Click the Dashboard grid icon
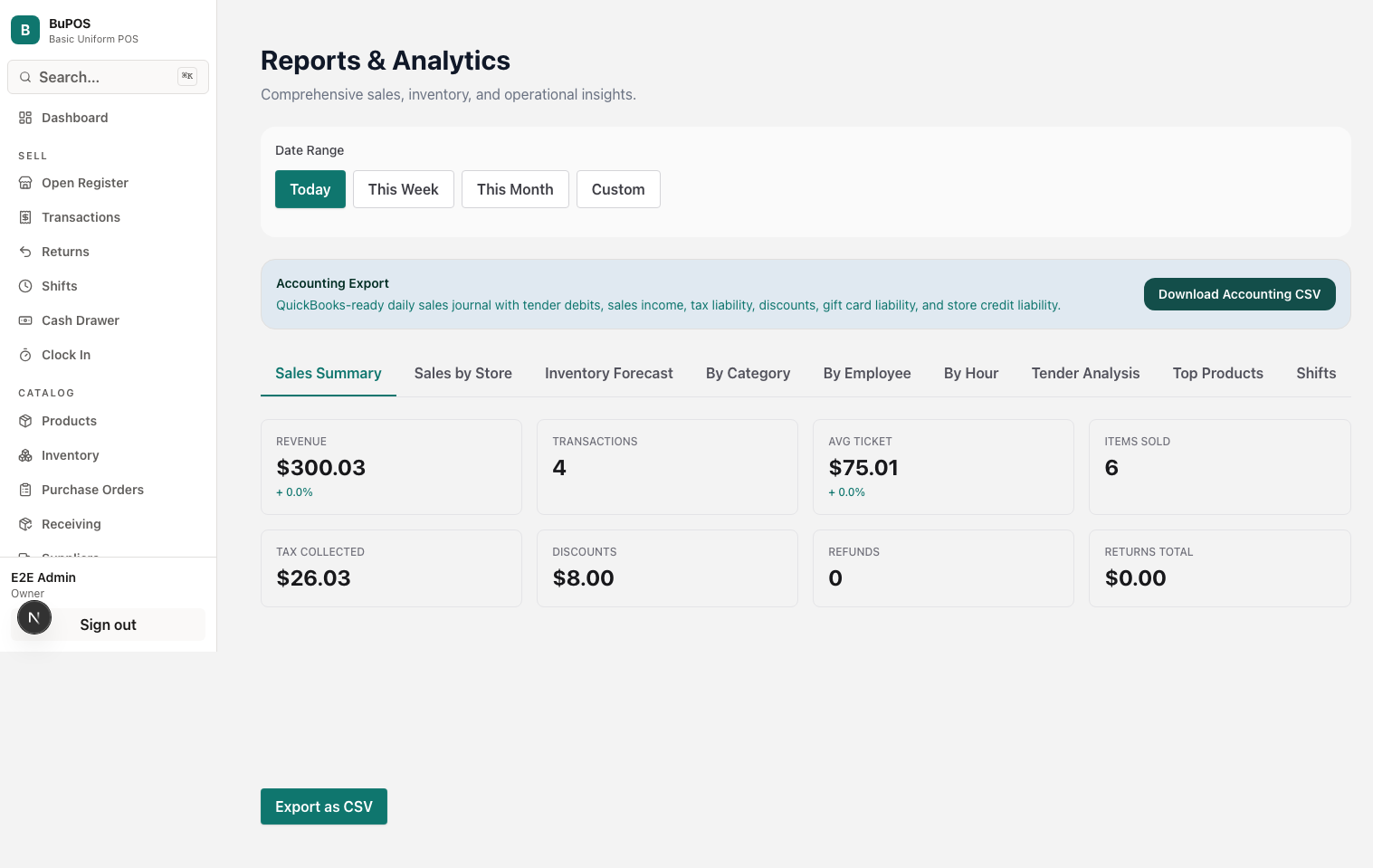 coord(25,118)
